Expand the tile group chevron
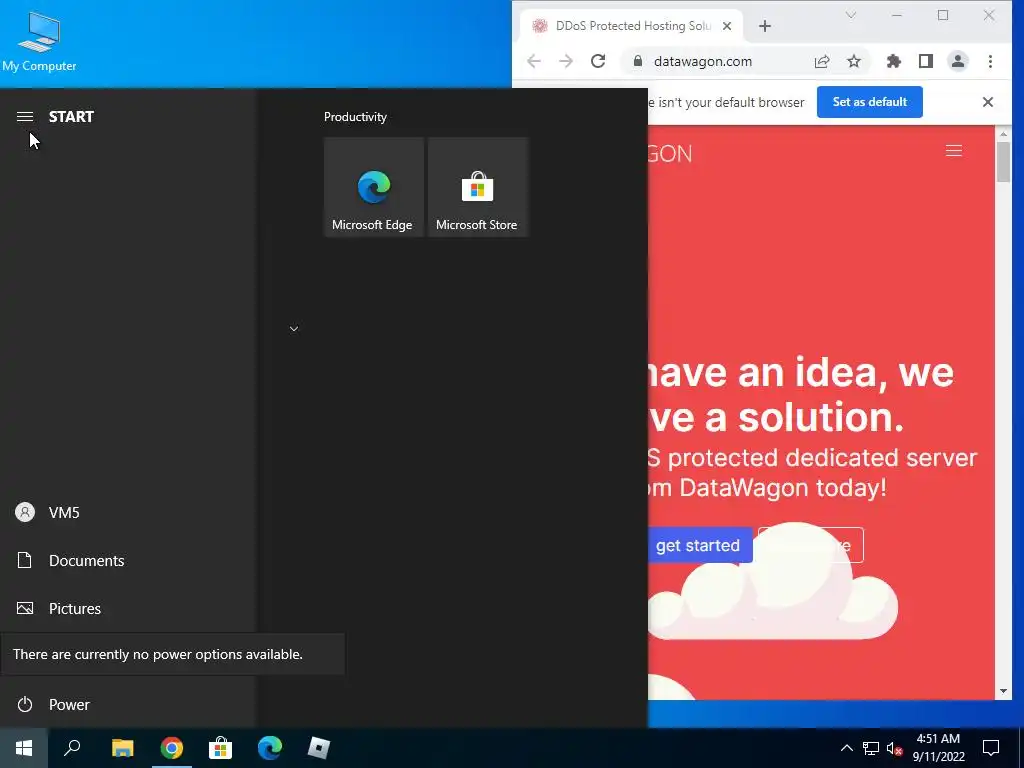Image resolution: width=1024 pixels, height=768 pixels. [x=294, y=328]
